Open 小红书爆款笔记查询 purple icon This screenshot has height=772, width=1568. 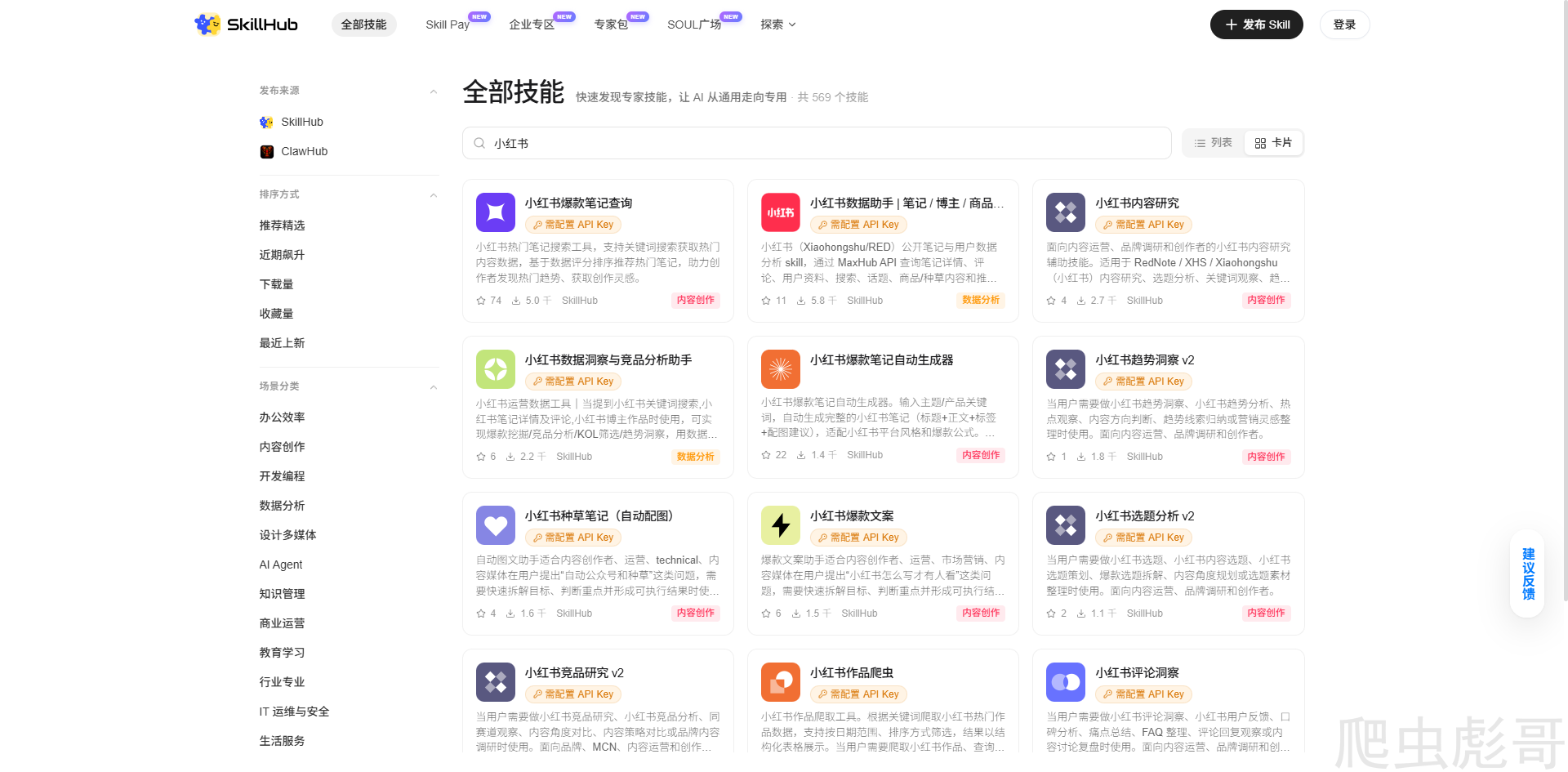(496, 212)
